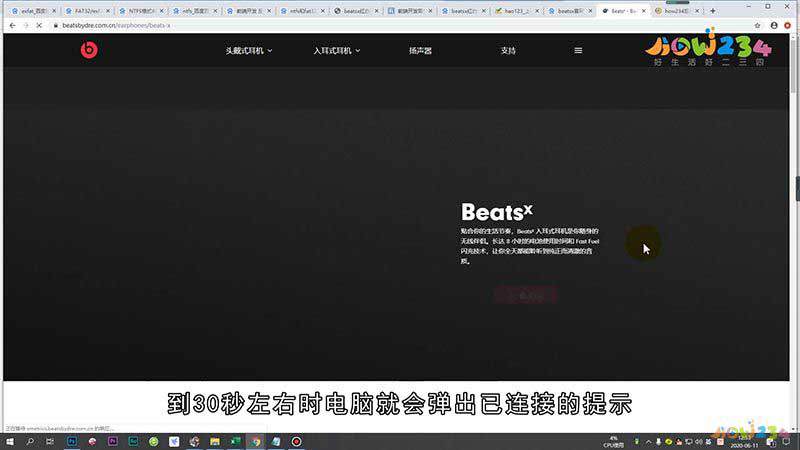The image size is (800, 450).
Task: Expand the 头戴式耳机 menu
Action: point(249,51)
